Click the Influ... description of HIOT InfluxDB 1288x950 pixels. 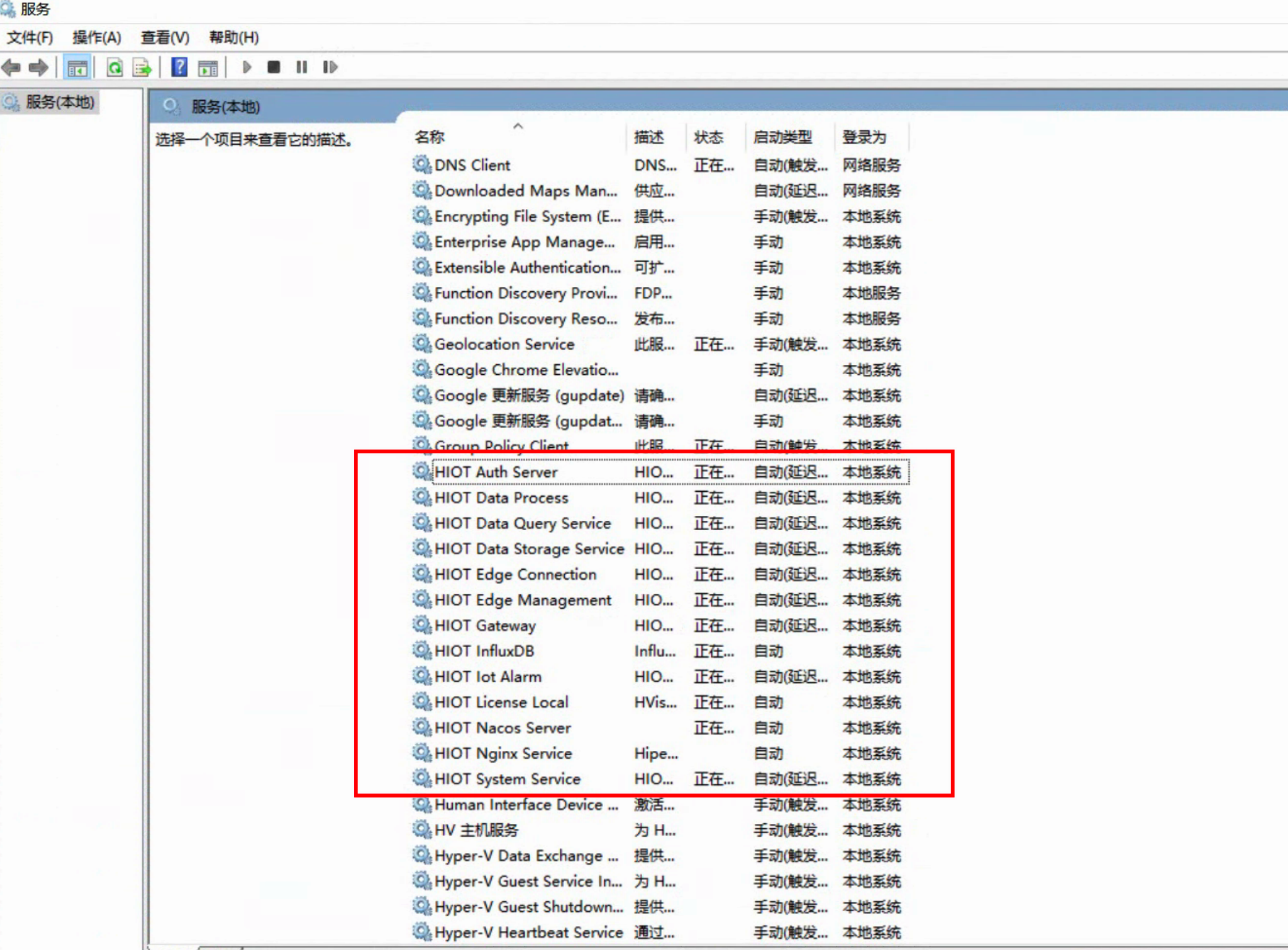point(655,651)
